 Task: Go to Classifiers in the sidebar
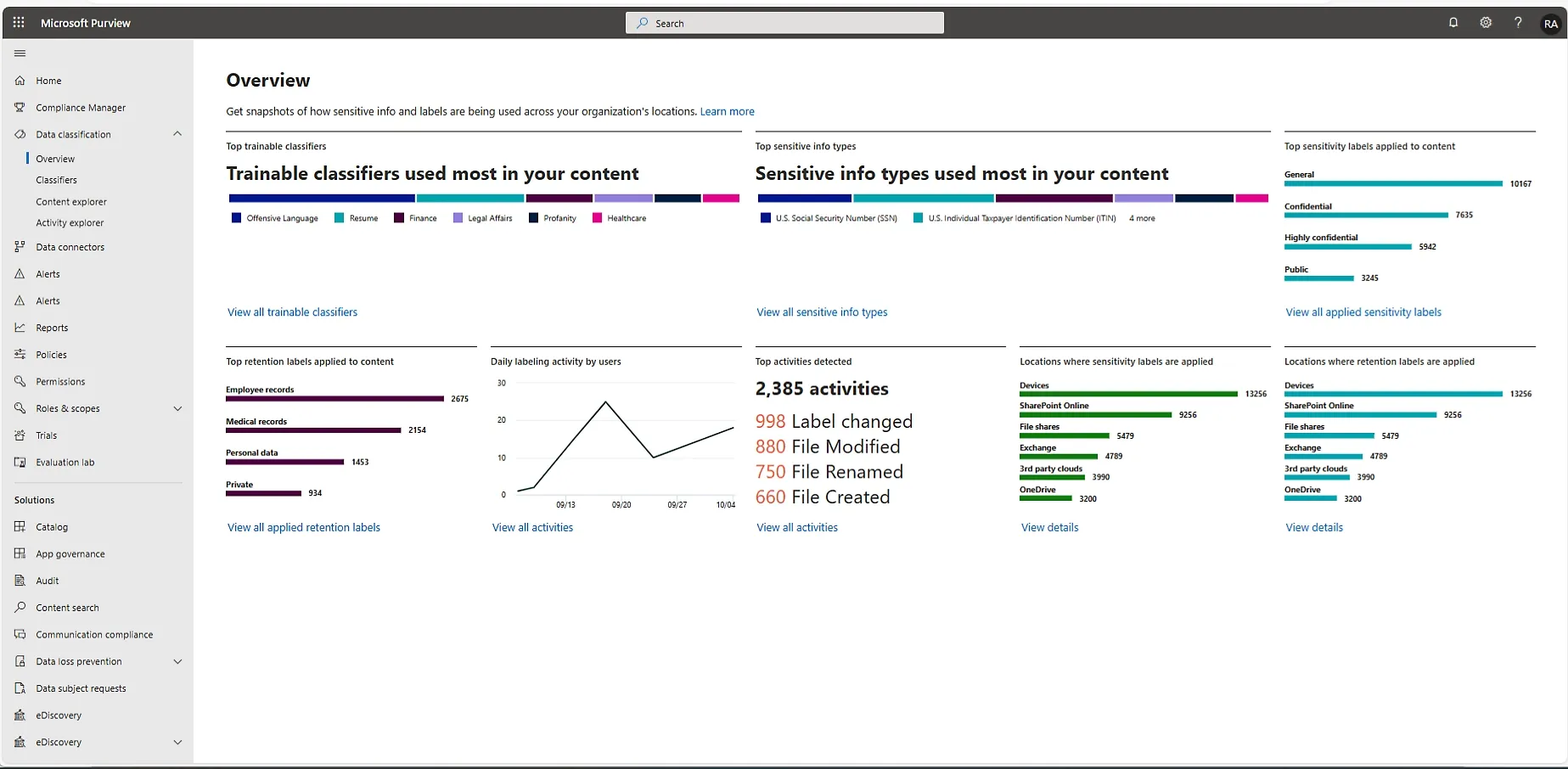click(56, 180)
